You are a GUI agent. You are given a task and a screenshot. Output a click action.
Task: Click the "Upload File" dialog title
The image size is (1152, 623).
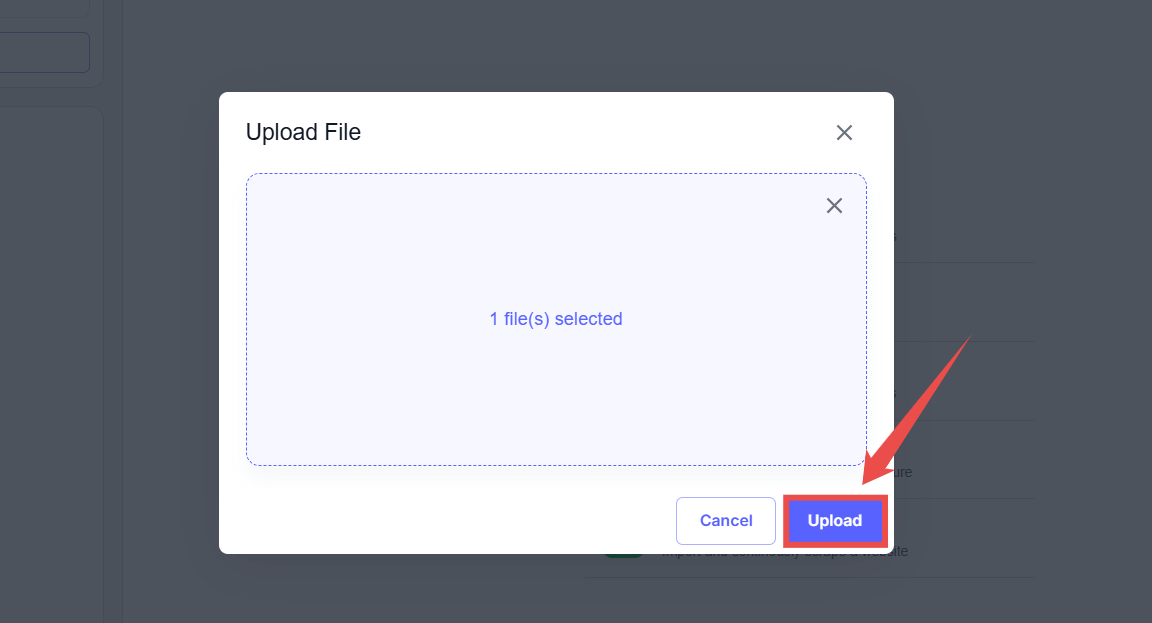click(x=303, y=132)
